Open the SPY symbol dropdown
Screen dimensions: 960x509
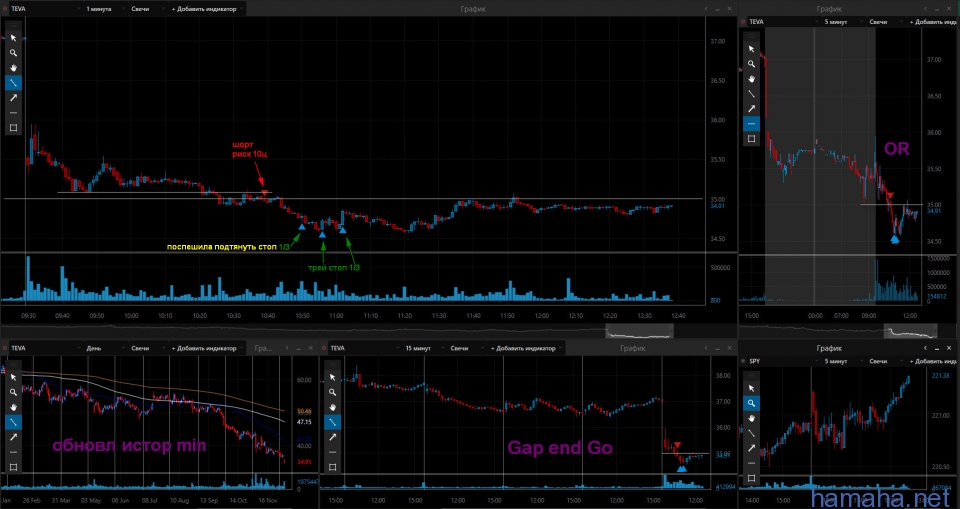point(782,361)
